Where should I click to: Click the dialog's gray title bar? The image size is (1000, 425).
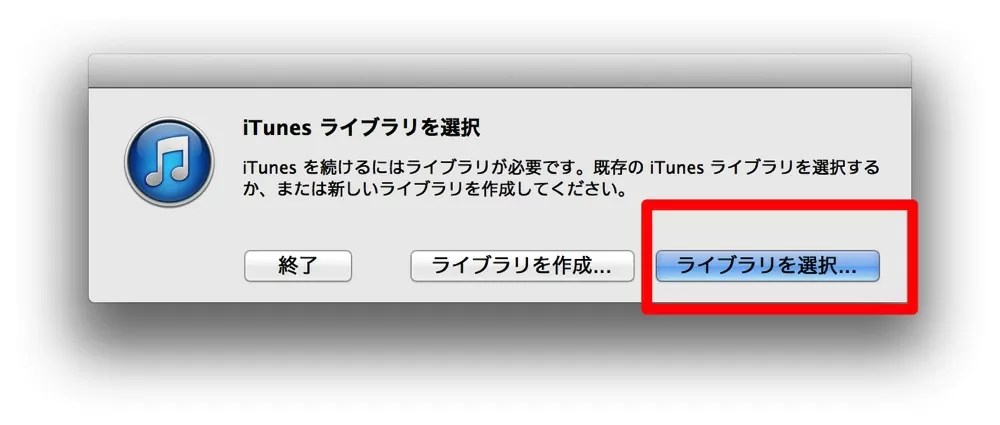tap(500, 71)
